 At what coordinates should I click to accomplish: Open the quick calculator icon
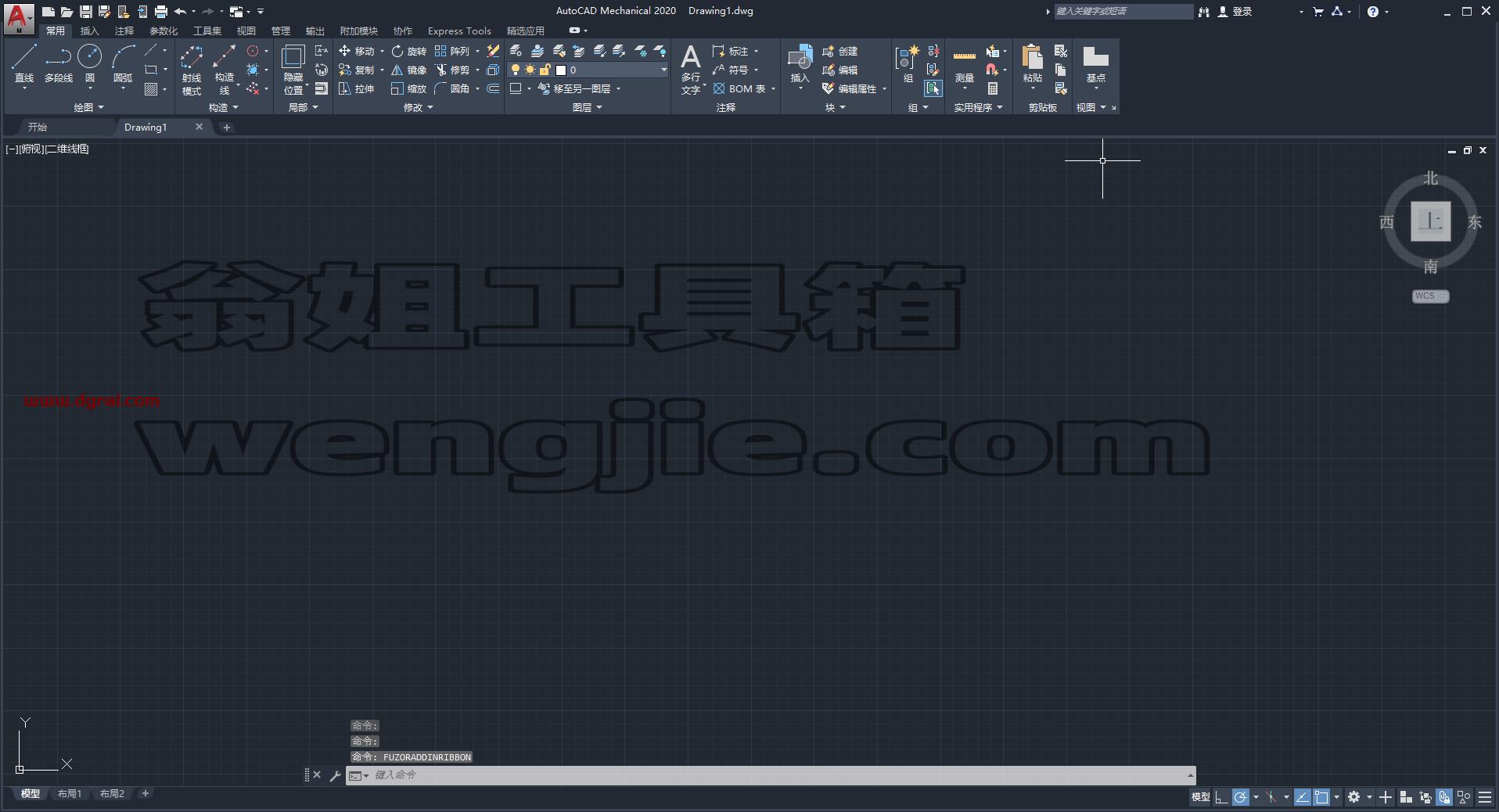(x=993, y=88)
